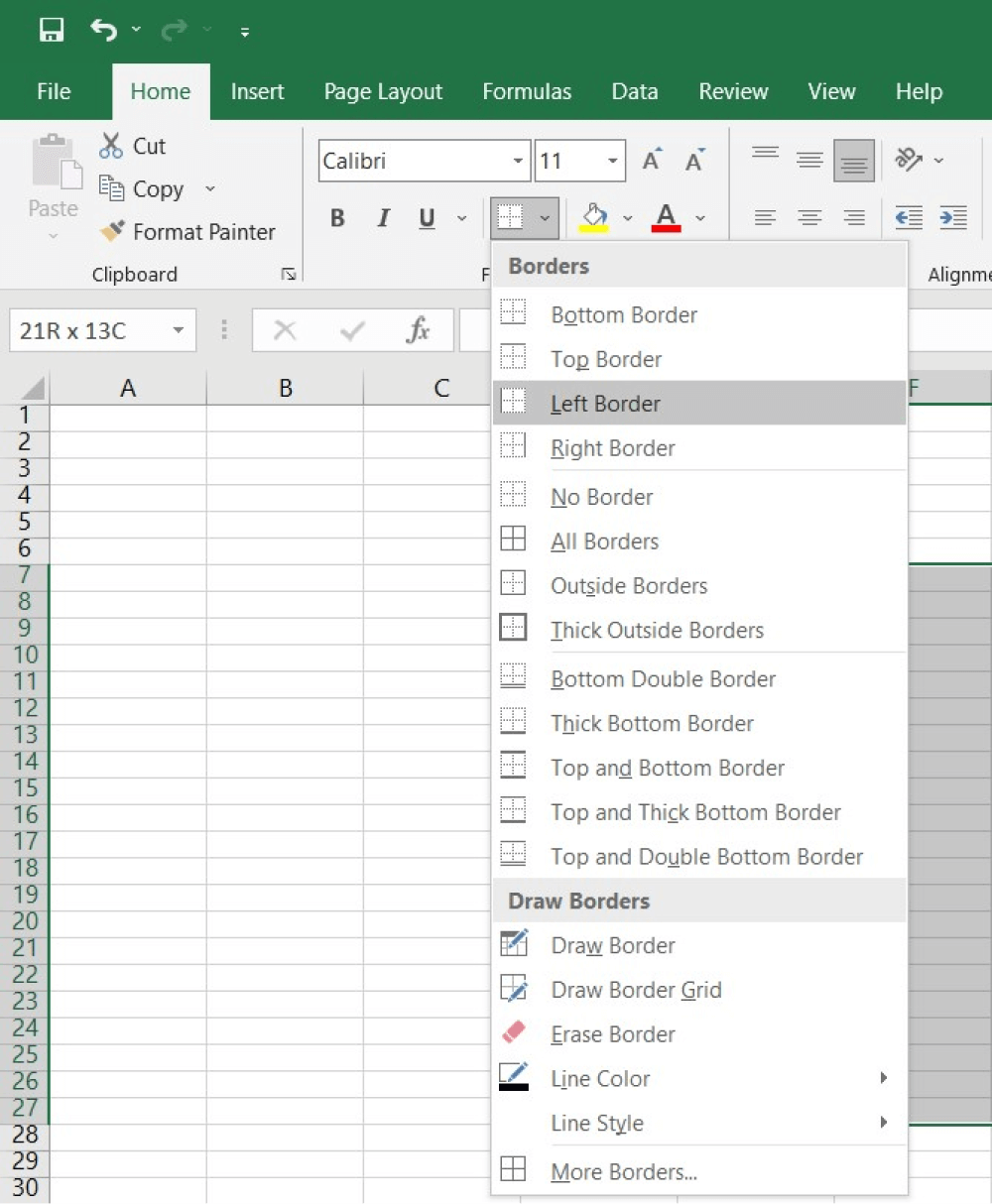Click Align Right icon

click(x=854, y=218)
